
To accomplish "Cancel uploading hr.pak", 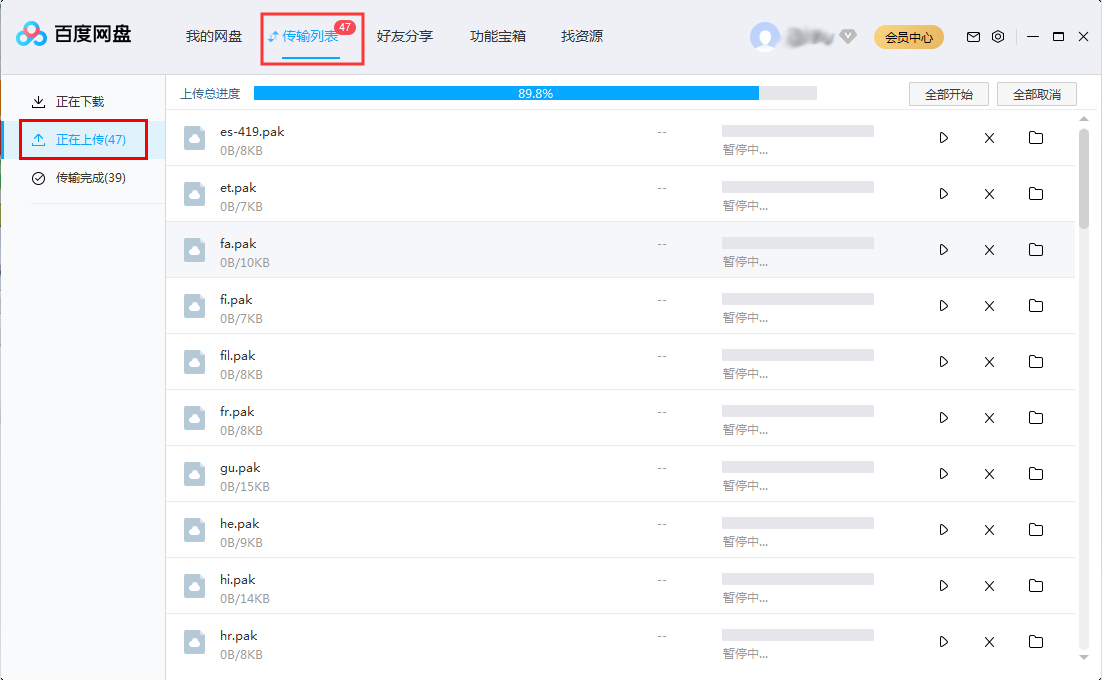I will point(989,642).
